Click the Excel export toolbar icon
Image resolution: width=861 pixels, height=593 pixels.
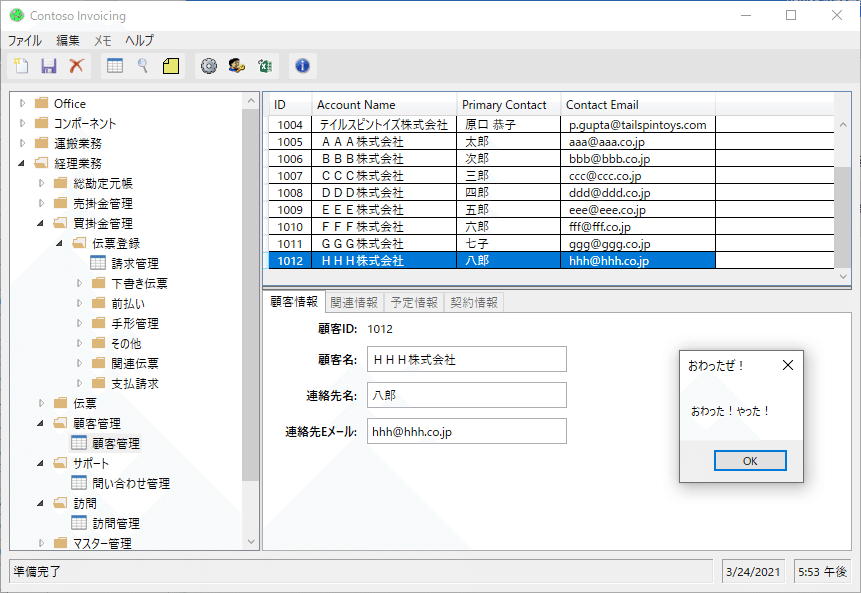(x=265, y=66)
